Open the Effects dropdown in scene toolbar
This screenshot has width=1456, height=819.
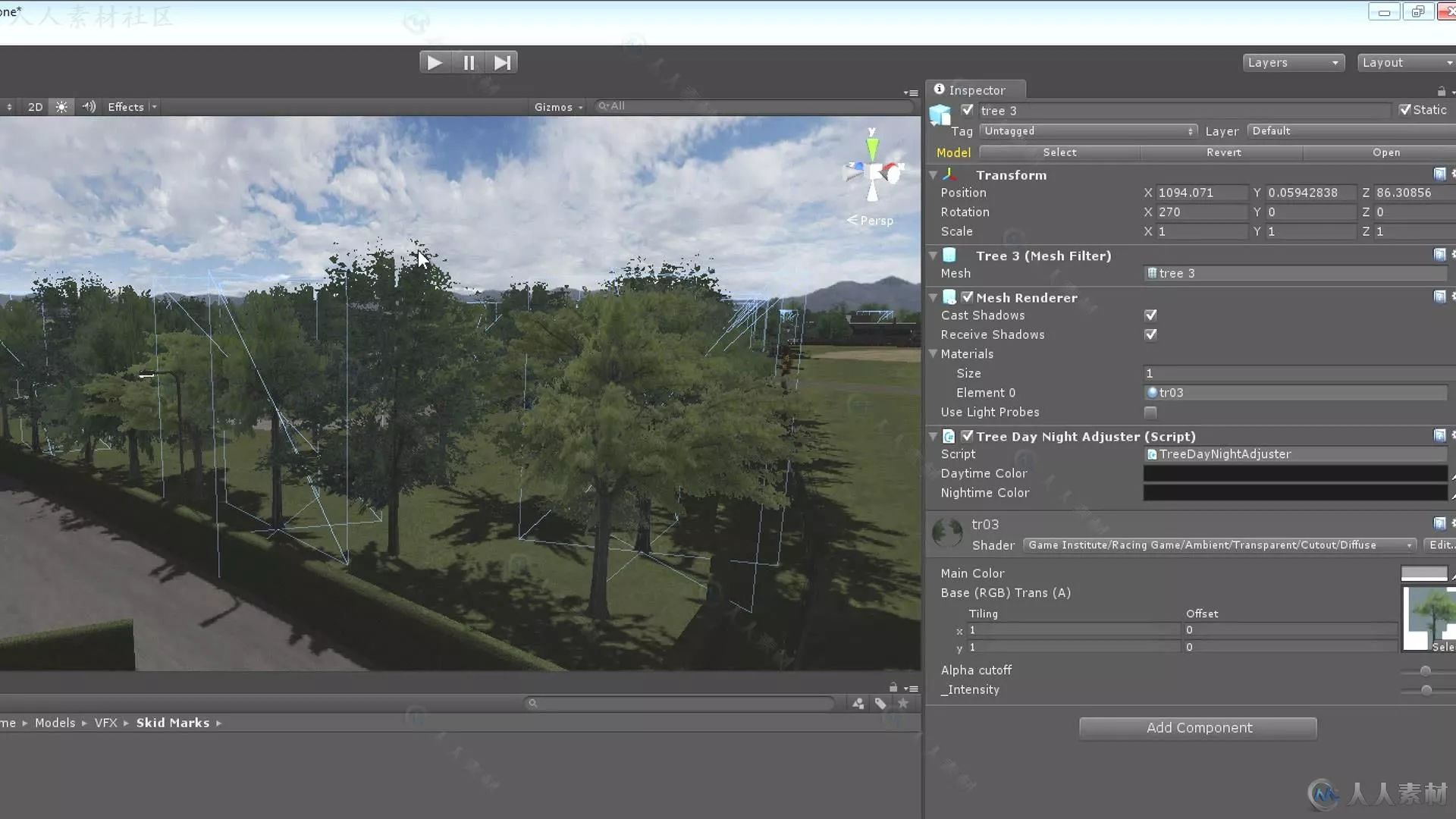pos(132,107)
